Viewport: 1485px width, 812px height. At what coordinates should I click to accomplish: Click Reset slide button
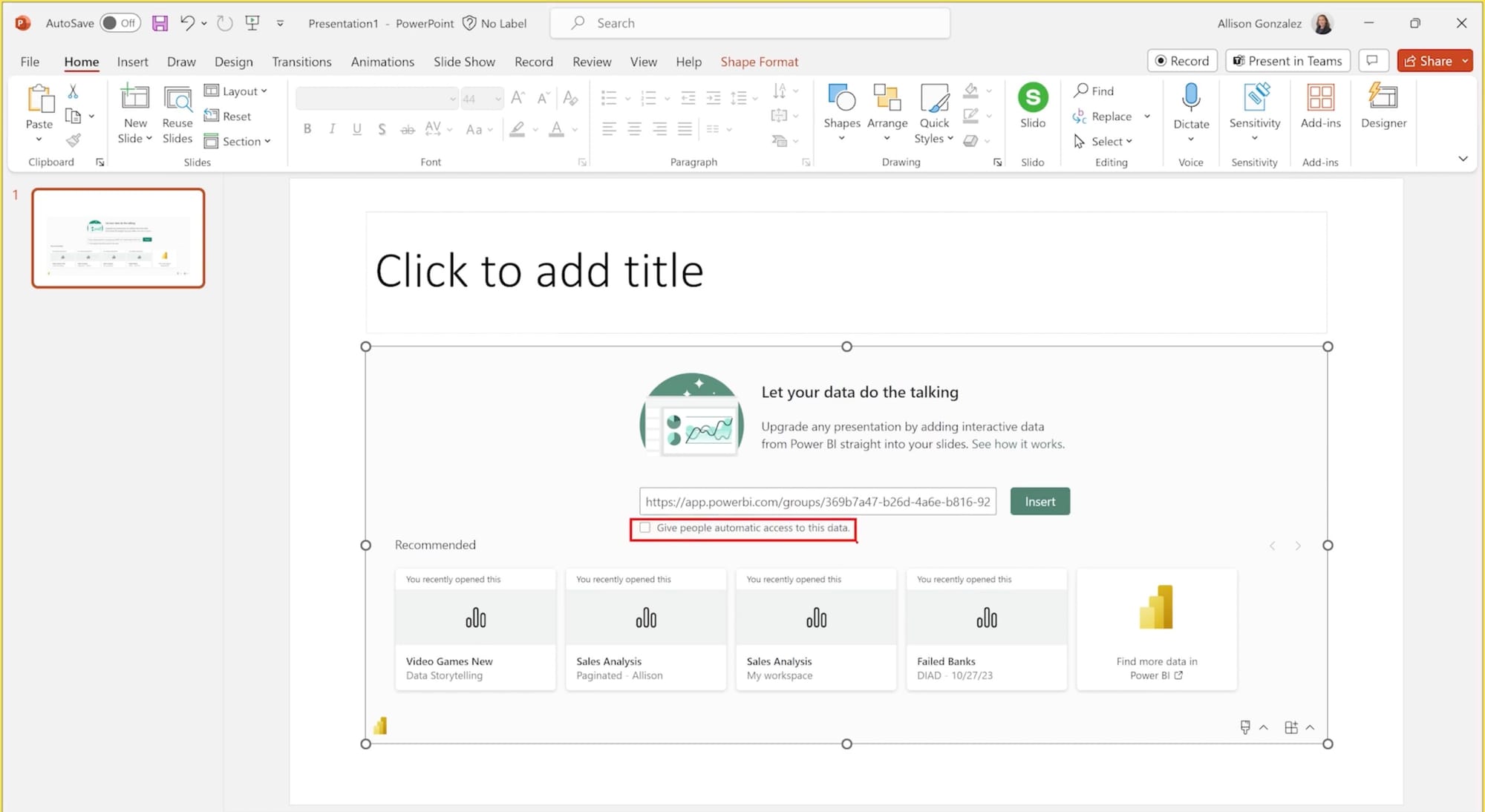click(228, 116)
